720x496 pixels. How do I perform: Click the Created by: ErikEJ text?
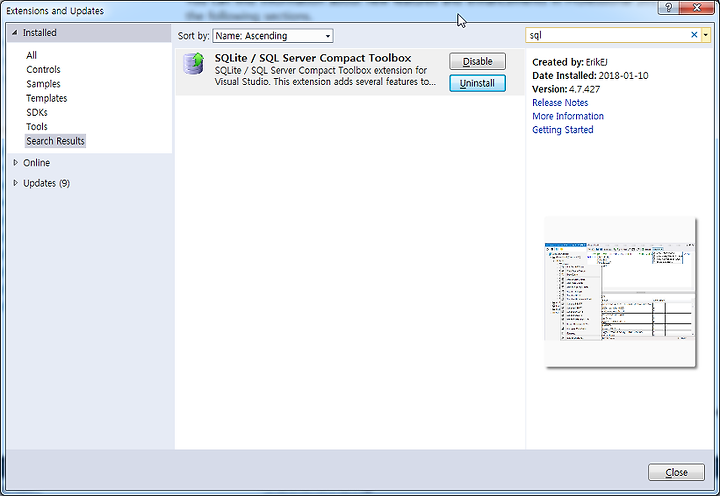[569, 62]
